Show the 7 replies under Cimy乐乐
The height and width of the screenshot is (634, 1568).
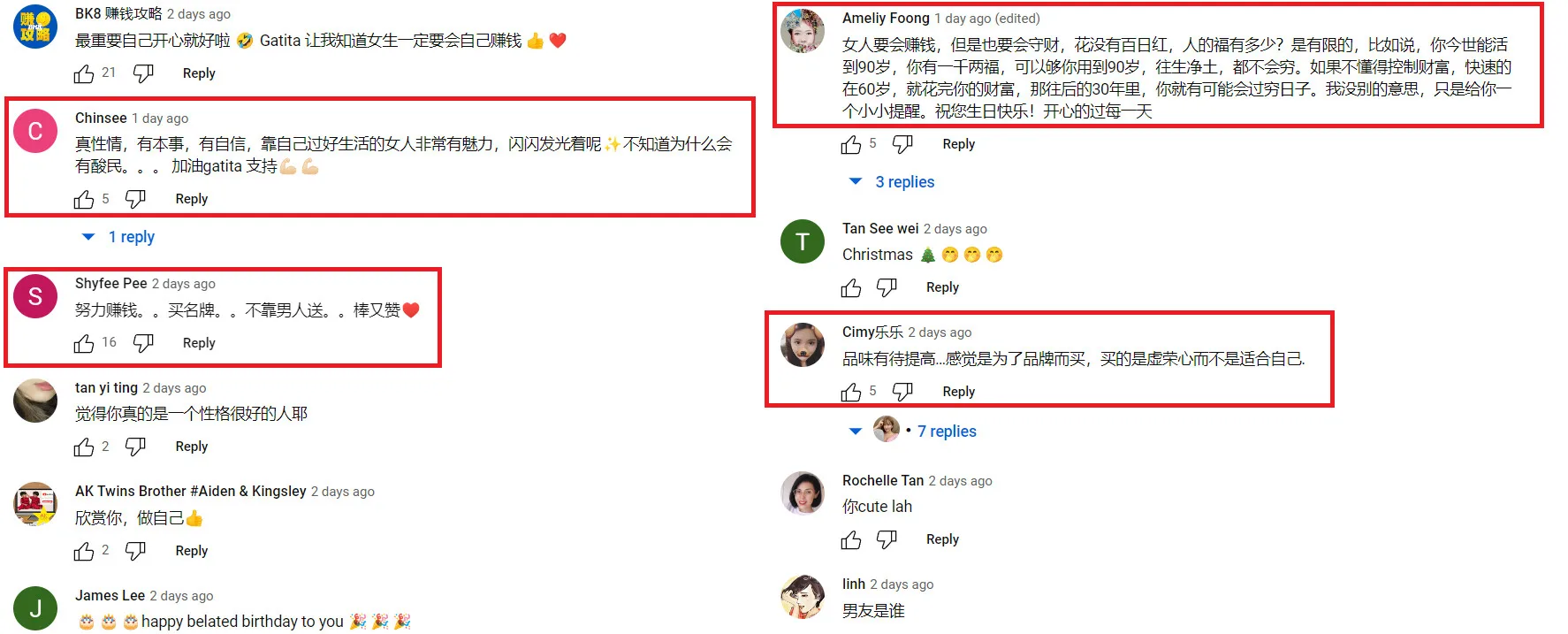(913, 432)
